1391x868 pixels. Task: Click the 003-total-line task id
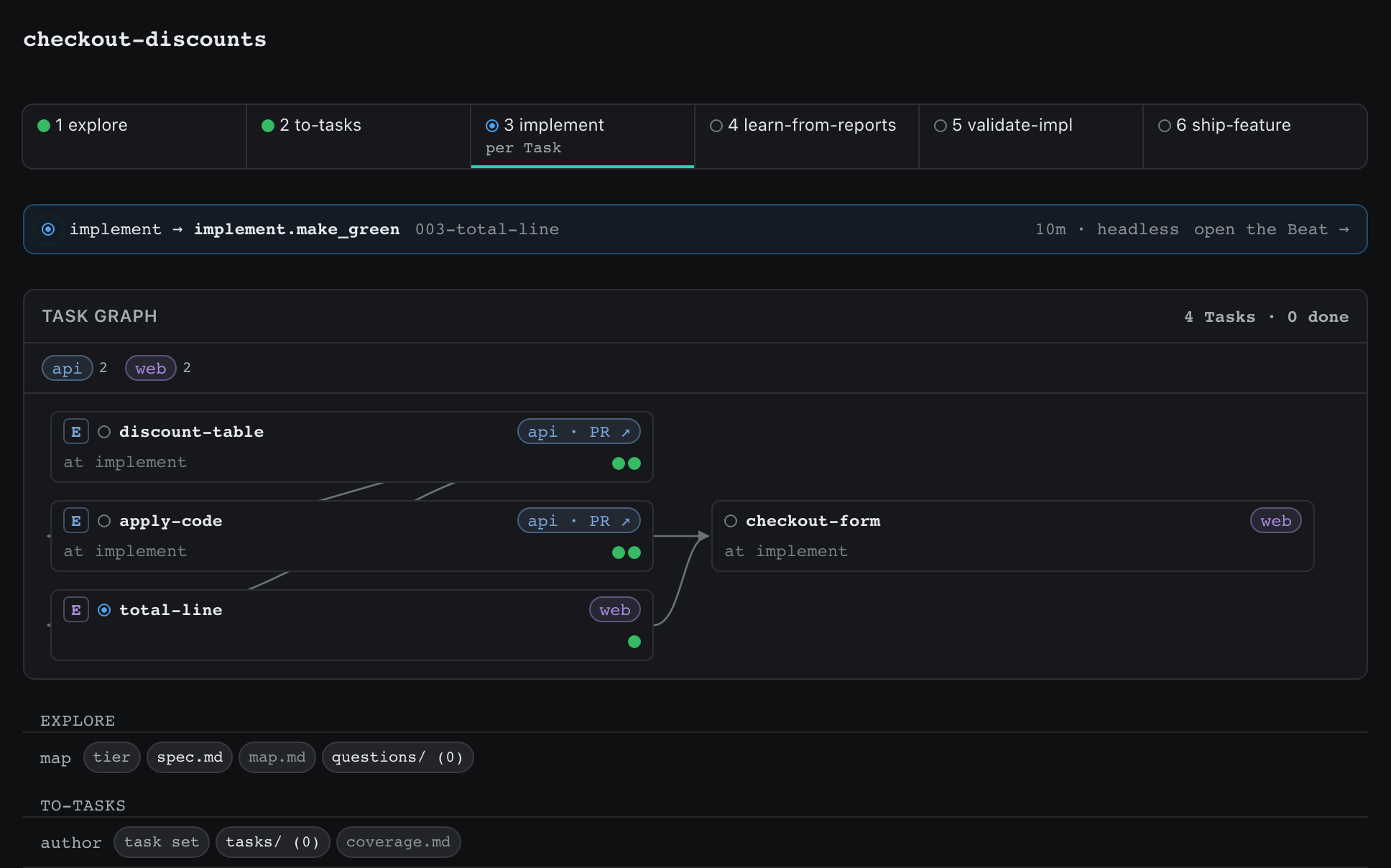pyautogui.click(x=487, y=229)
